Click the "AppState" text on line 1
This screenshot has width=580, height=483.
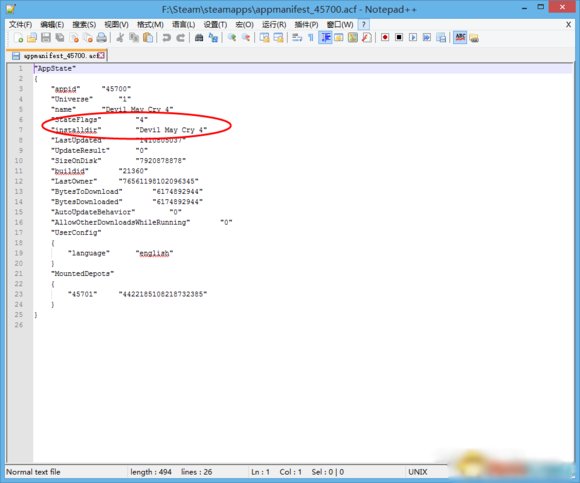pos(55,68)
